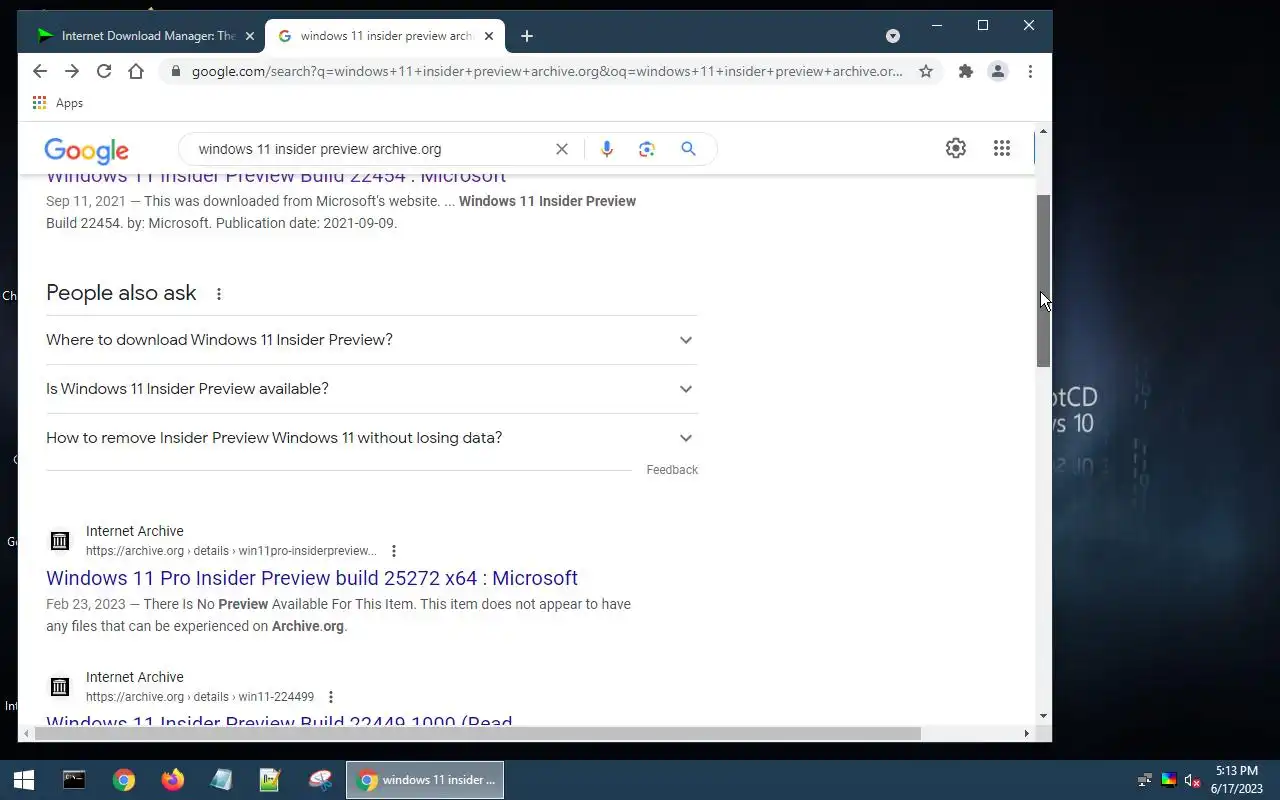The height and width of the screenshot is (800, 1280).
Task: Open the Windows Start menu
Action: (24, 780)
